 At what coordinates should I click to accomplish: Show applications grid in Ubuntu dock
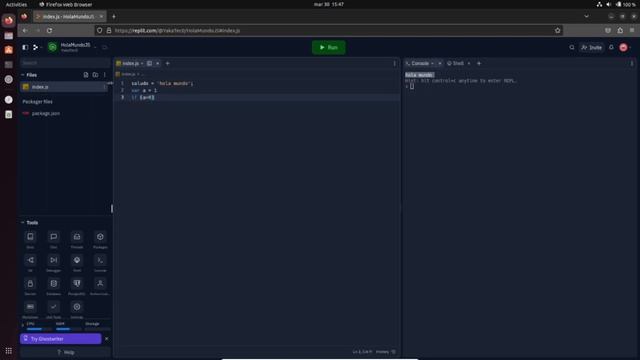click(x=9, y=351)
